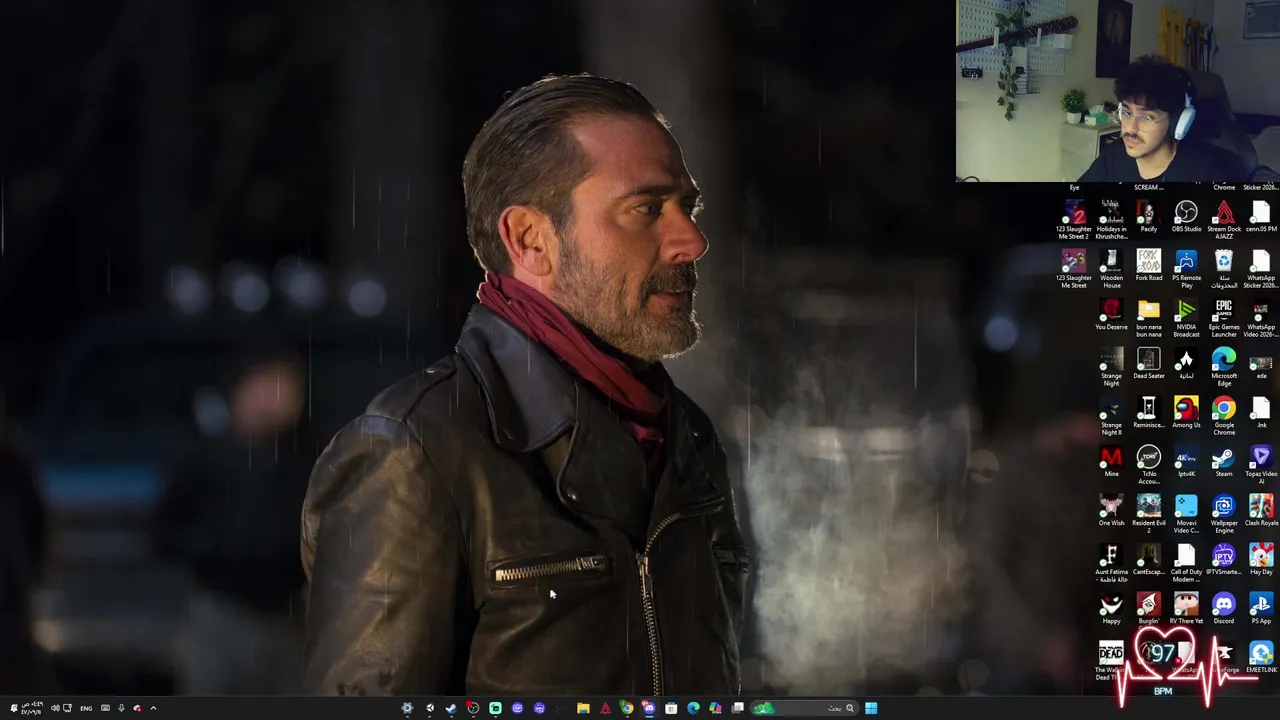Open the Mine game icon
The image size is (1280, 720).
[x=1111, y=461]
